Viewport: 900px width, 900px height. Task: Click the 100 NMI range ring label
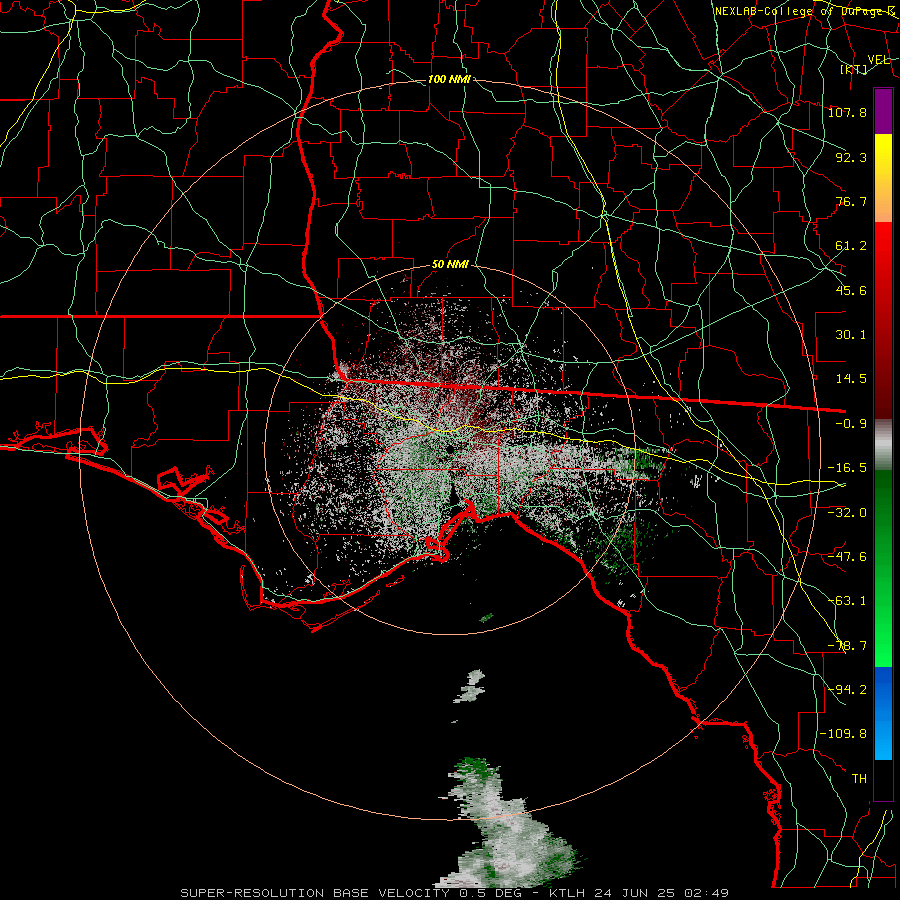449,79
